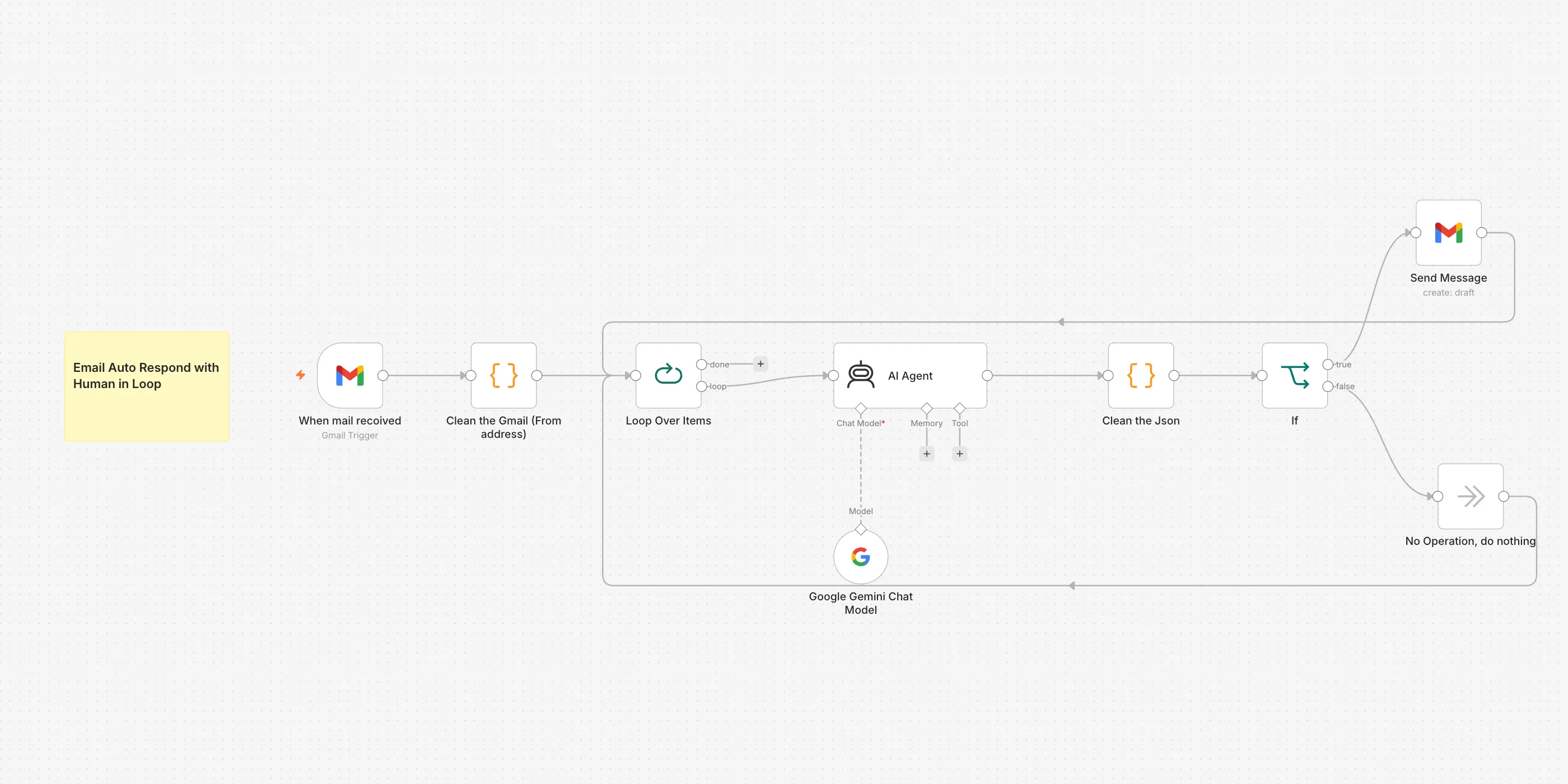
Task: Click the Chat Model diamond connector
Action: [x=861, y=408]
